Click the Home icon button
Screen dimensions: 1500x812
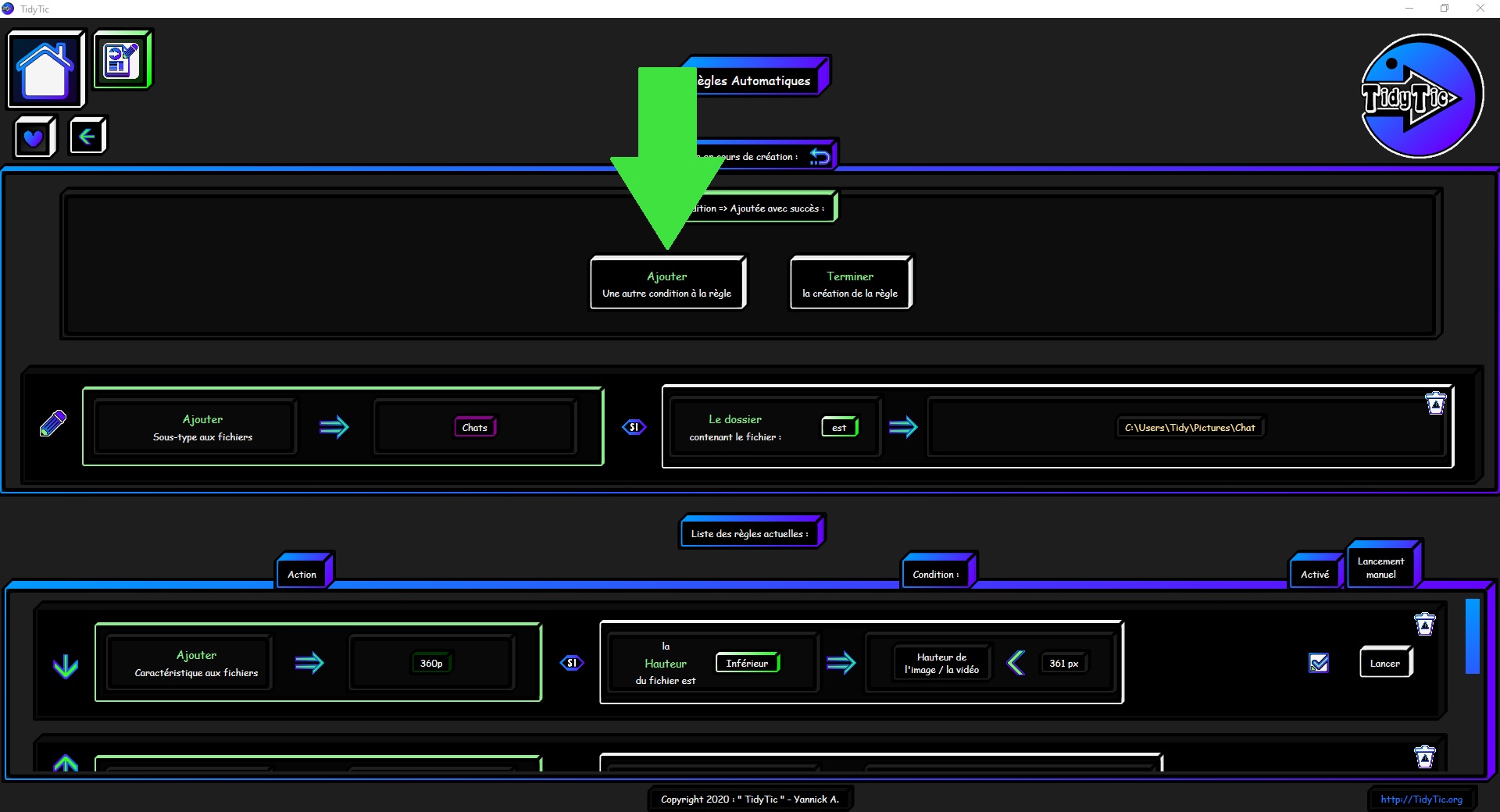click(45, 69)
